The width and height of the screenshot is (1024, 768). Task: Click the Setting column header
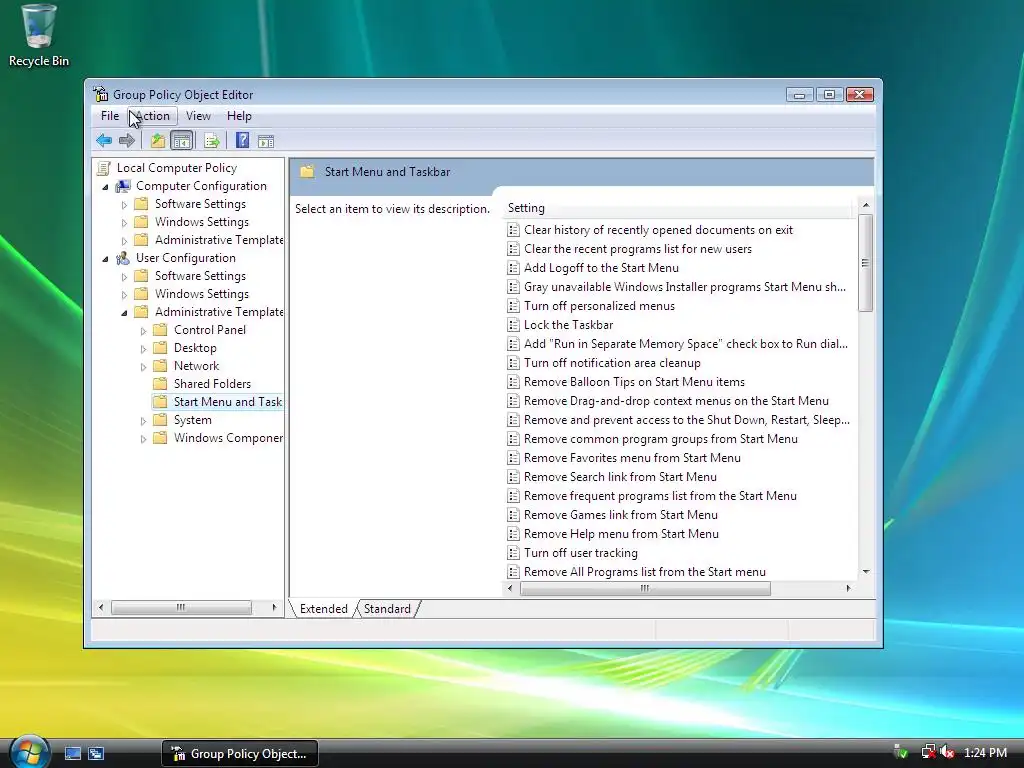click(679, 208)
